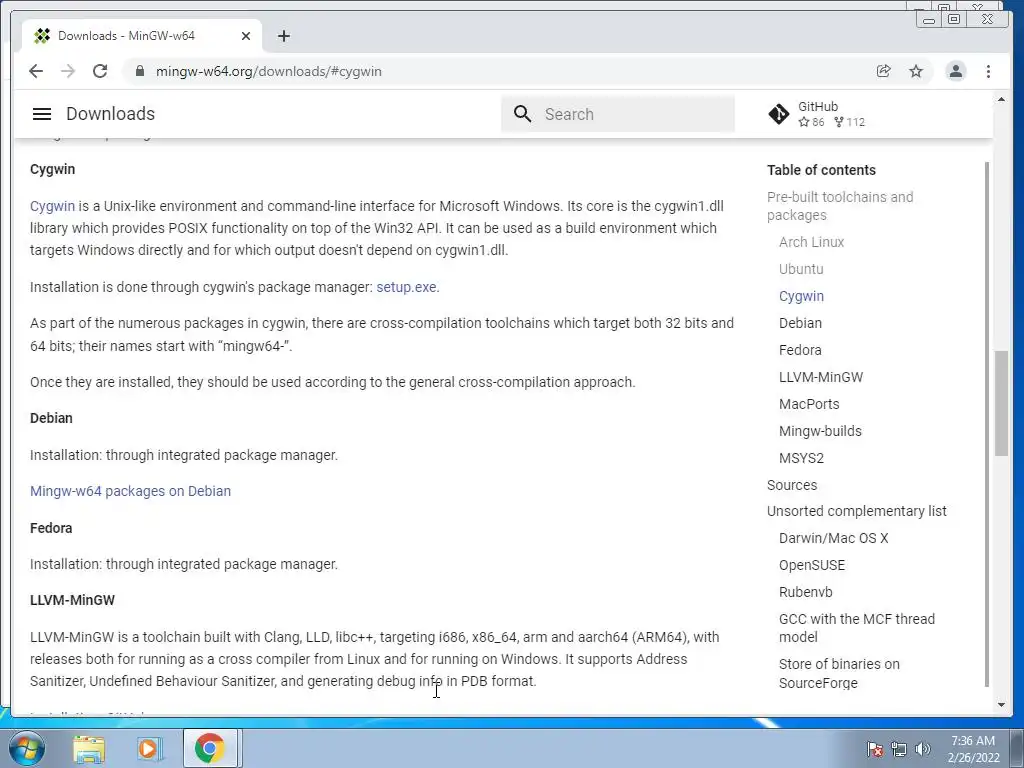
Task: Launch Windows Media Player from taskbar
Action: [x=149, y=748]
